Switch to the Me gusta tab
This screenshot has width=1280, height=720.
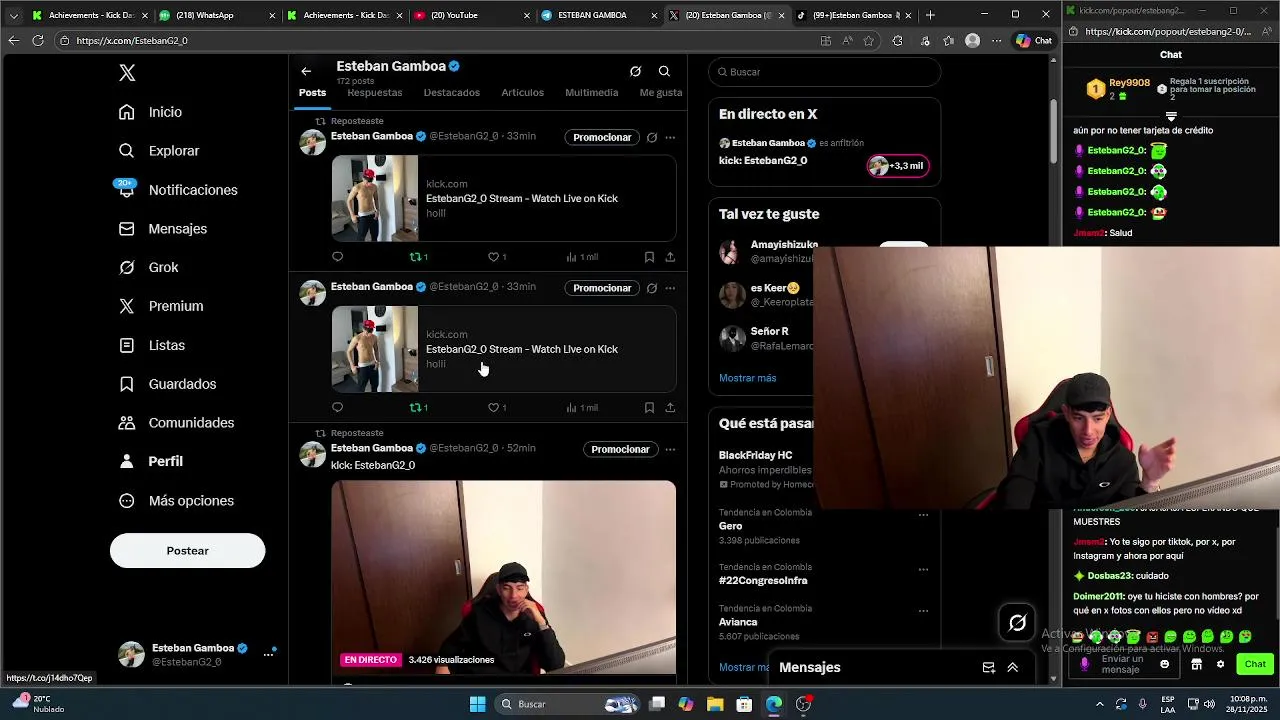coord(661,92)
